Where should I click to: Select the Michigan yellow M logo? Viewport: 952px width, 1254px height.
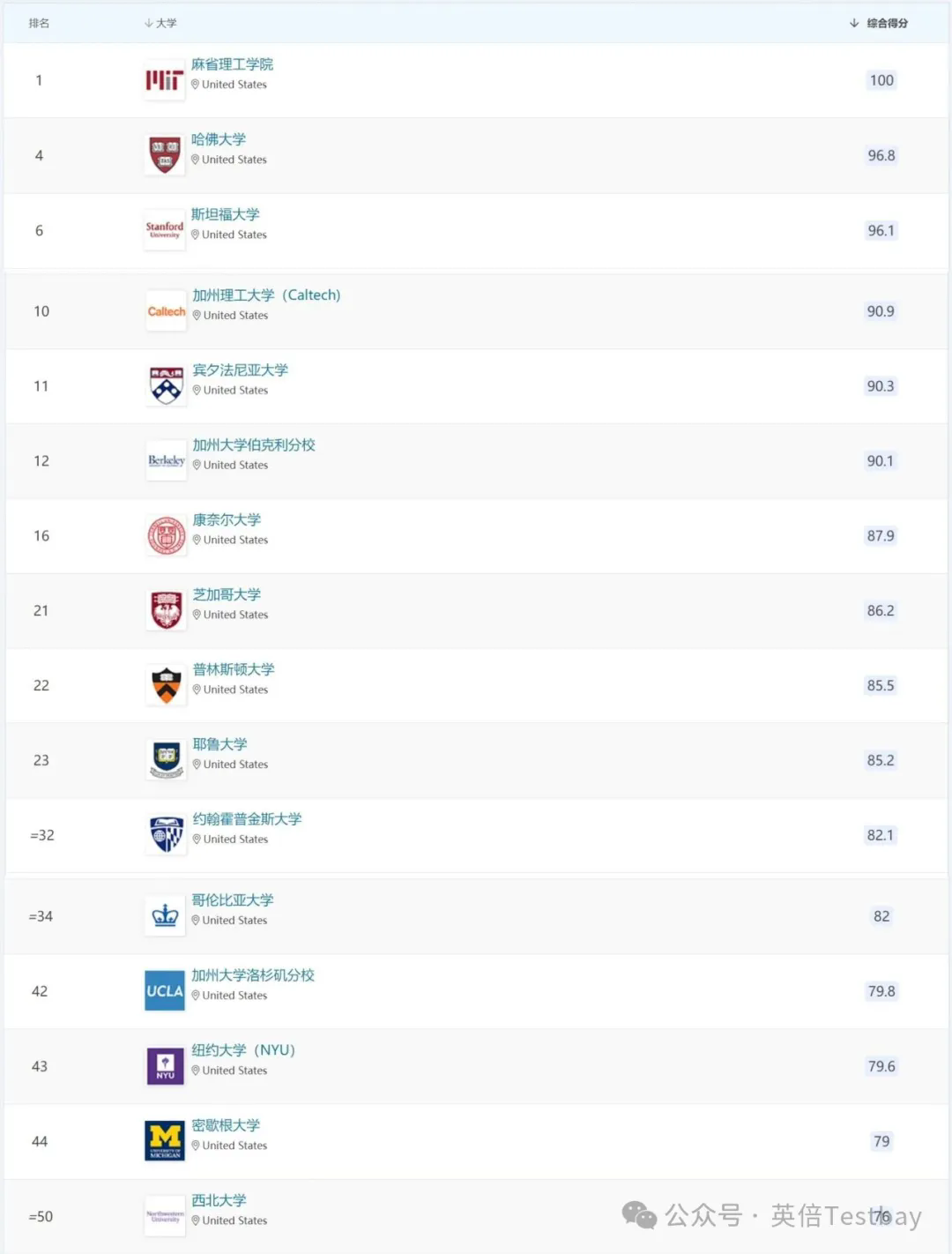(165, 1141)
